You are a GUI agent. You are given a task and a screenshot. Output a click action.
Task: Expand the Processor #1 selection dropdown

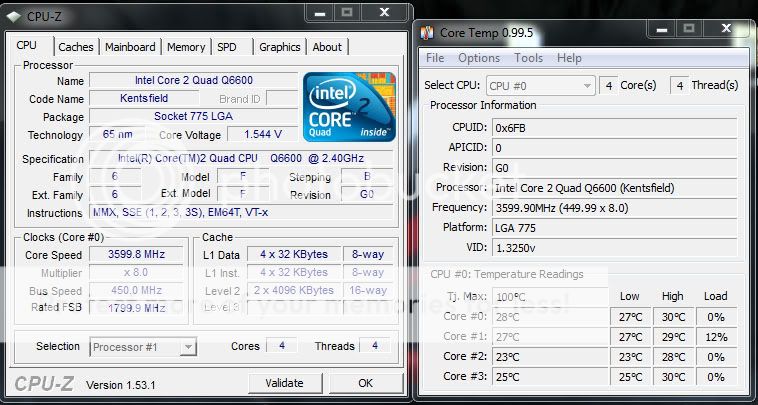tap(143, 347)
